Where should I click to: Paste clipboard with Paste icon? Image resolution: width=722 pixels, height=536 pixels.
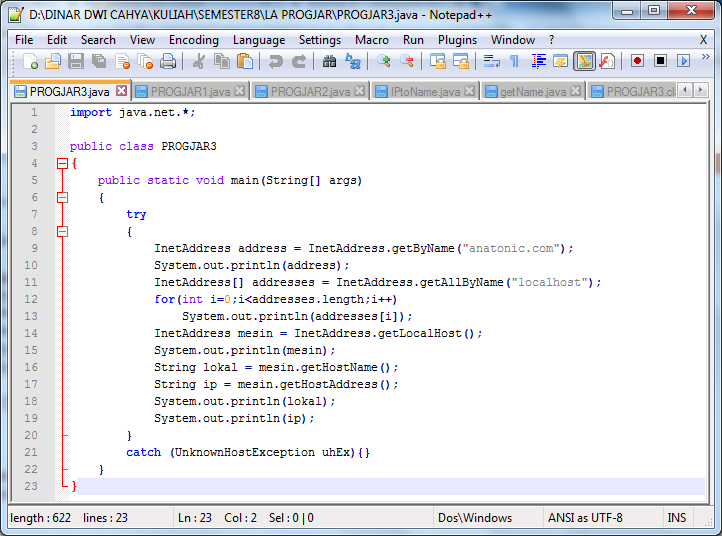pos(245,61)
